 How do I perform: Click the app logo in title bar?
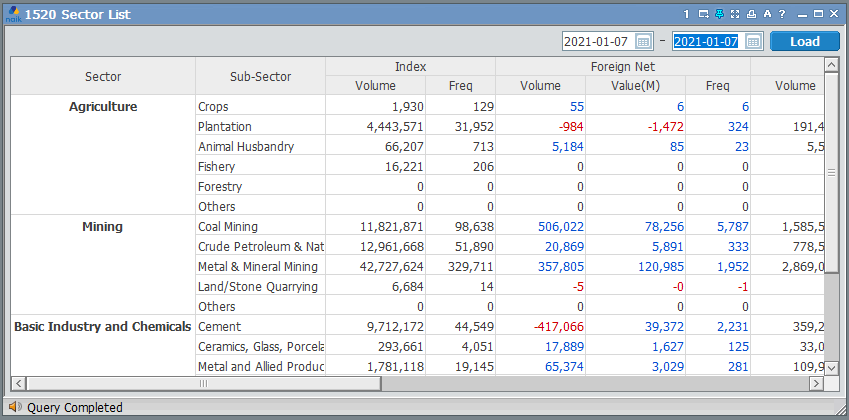coord(13,14)
